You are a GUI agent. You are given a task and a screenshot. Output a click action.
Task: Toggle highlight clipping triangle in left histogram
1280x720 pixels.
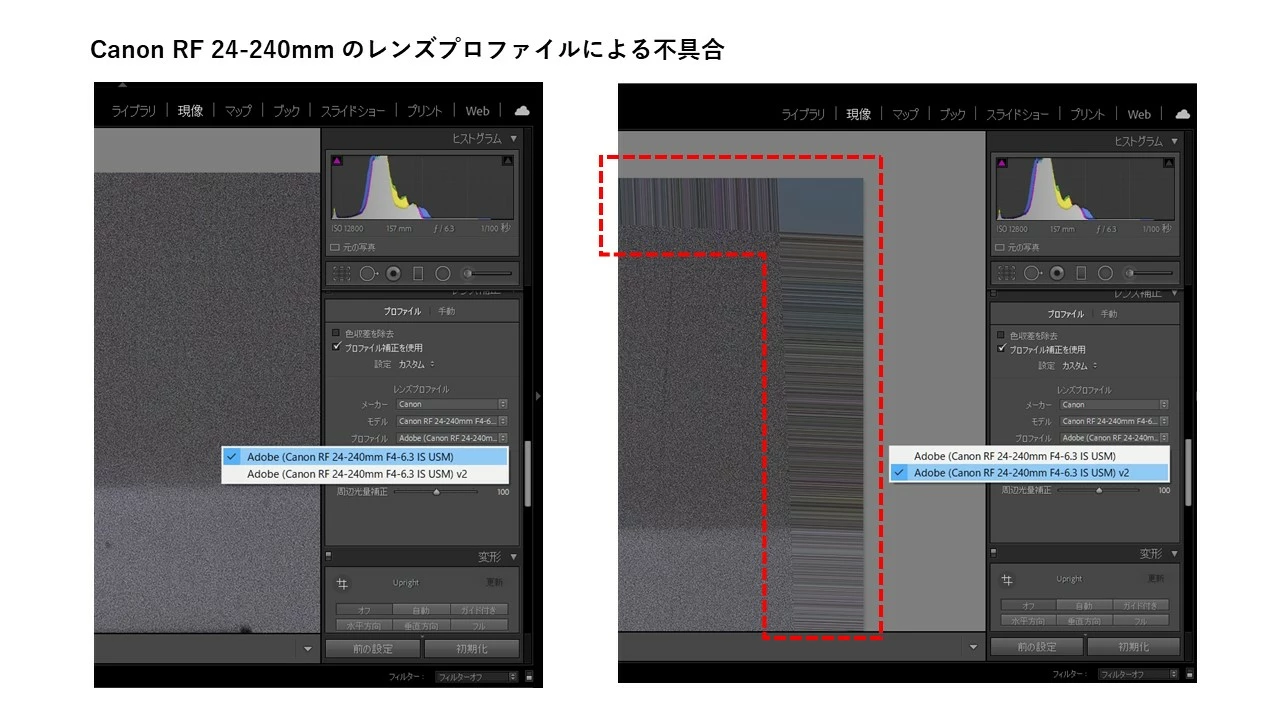pyautogui.click(x=507, y=160)
